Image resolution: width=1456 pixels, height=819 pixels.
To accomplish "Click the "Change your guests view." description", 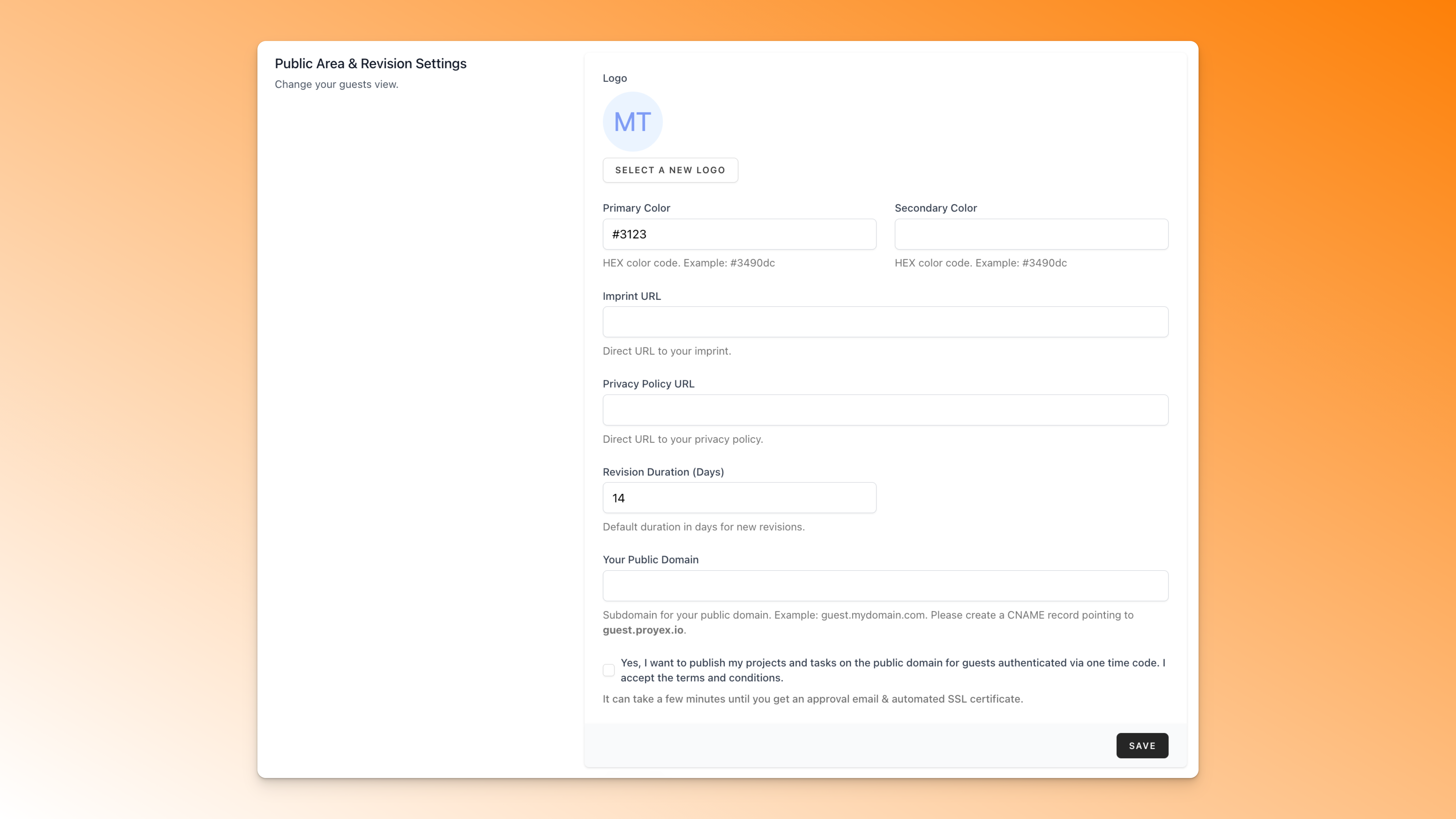I will click(x=337, y=84).
